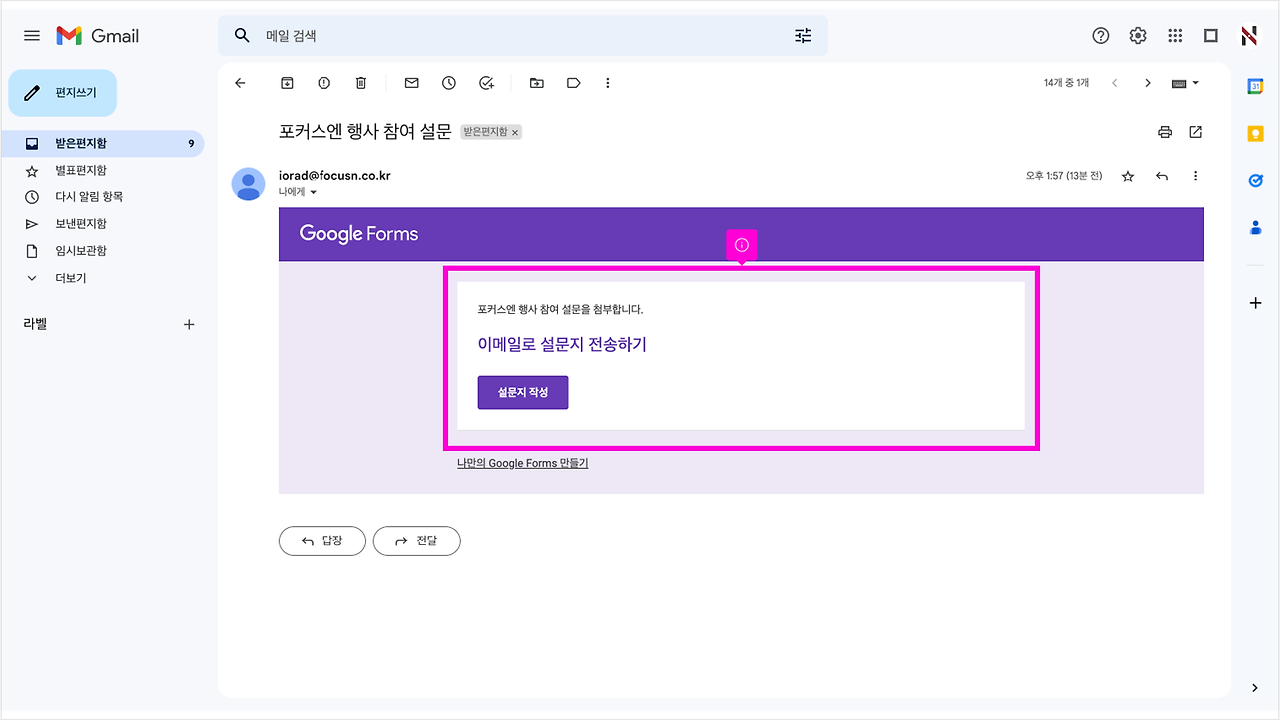Delete the email with the trash icon
The height and width of the screenshot is (720, 1280).
(x=360, y=83)
